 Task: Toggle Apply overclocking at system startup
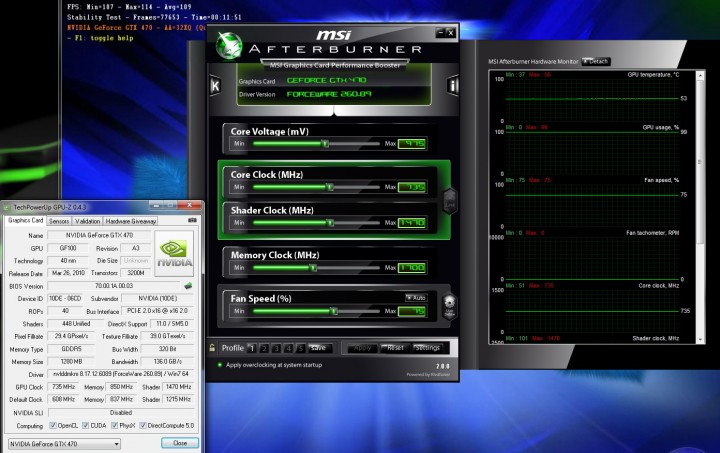click(x=219, y=365)
